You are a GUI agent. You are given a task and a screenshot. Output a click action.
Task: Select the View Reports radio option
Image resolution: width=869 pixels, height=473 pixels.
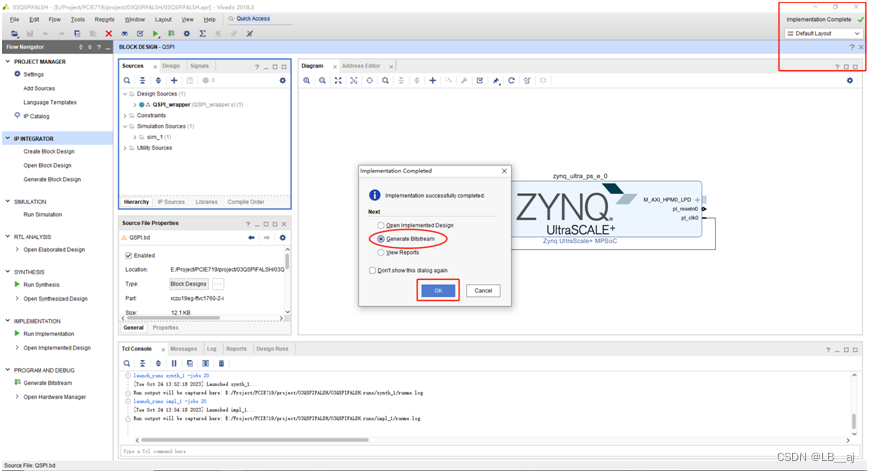381,252
